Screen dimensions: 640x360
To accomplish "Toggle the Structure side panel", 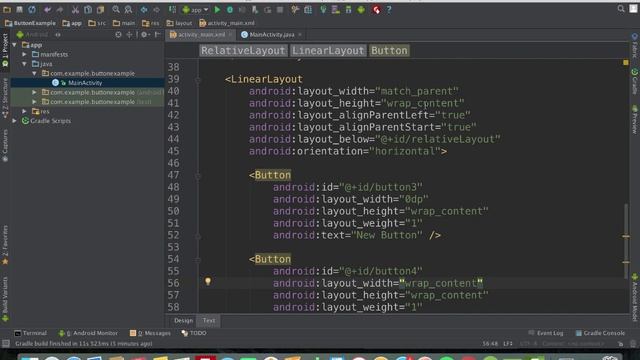I will (x=5, y=98).
